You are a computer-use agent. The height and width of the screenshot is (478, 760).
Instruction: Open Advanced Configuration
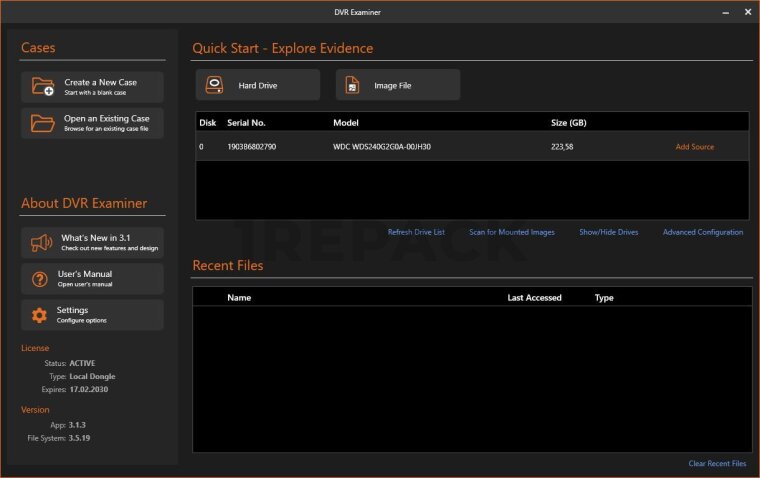(x=702, y=232)
